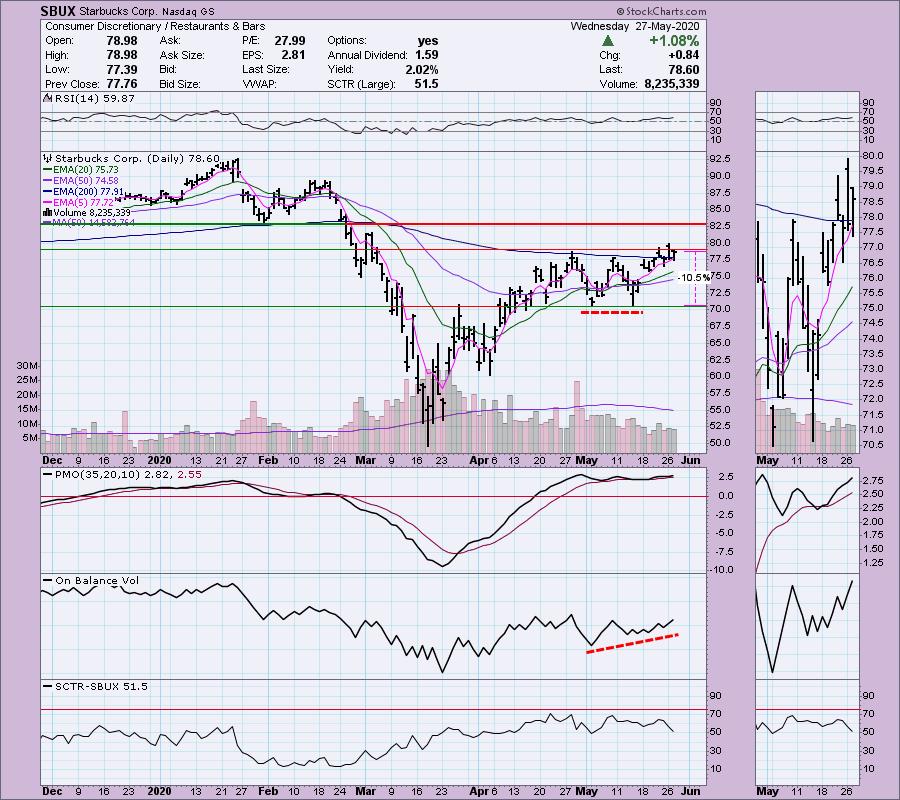Click the Open value 78.98
Image resolution: width=900 pixels, height=800 pixels.
click(121, 41)
